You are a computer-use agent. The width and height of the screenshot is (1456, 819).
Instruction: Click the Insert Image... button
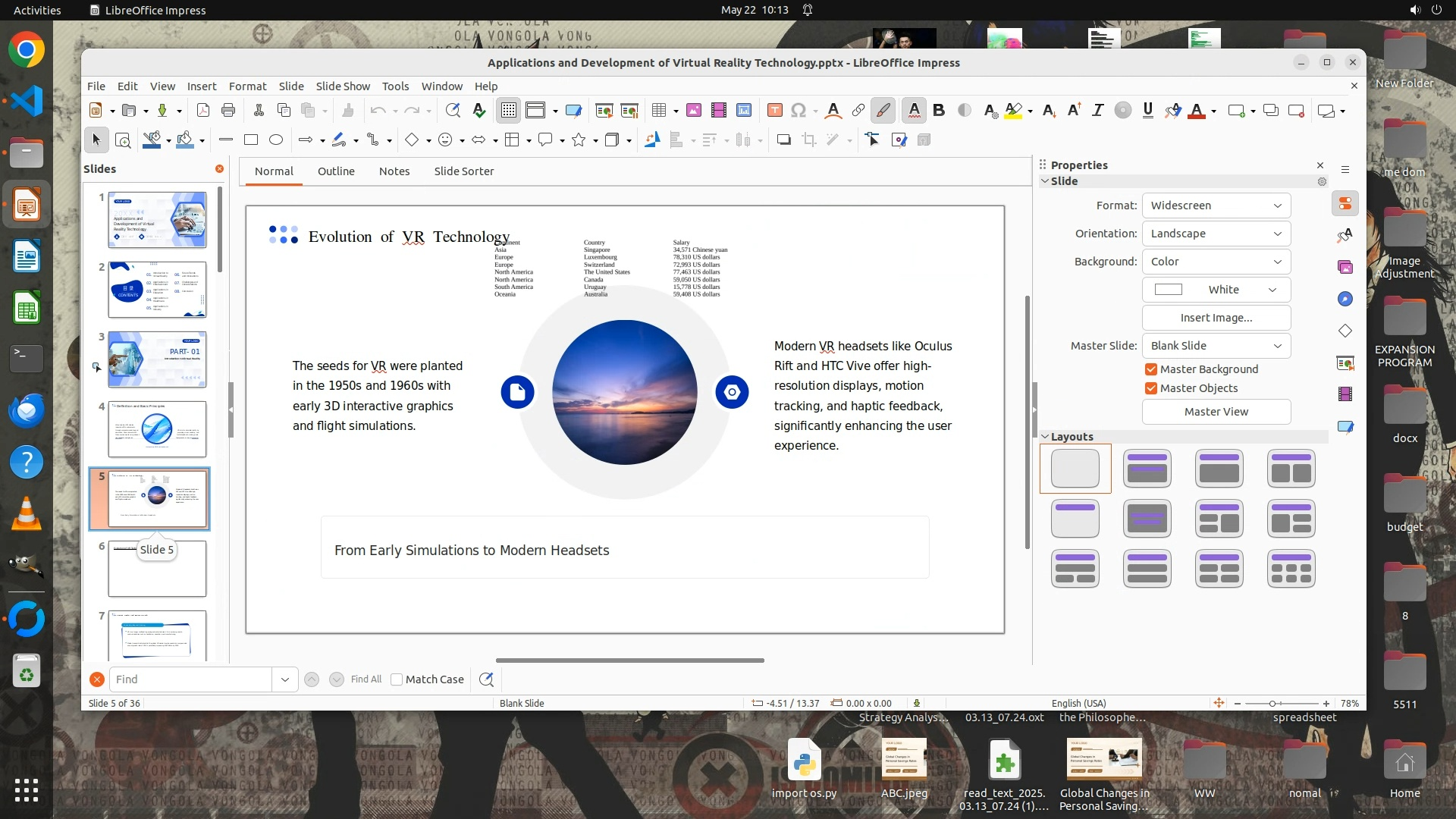pyautogui.click(x=1216, y=318)
